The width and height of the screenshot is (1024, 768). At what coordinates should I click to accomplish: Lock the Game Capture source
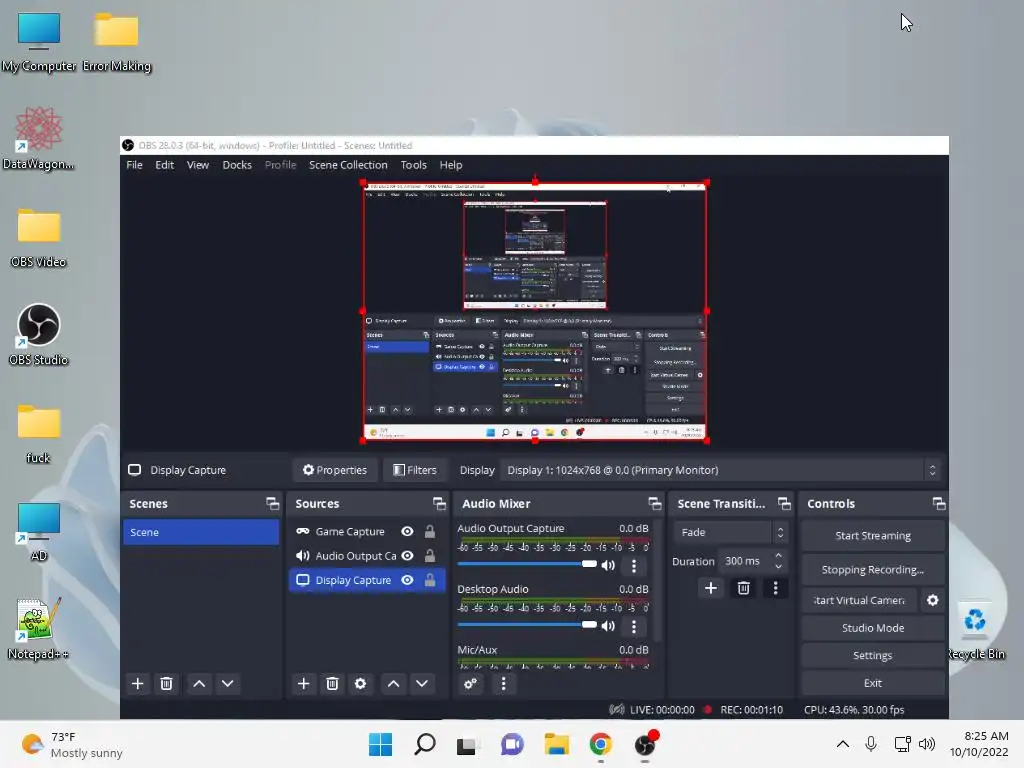pos(430,532)
